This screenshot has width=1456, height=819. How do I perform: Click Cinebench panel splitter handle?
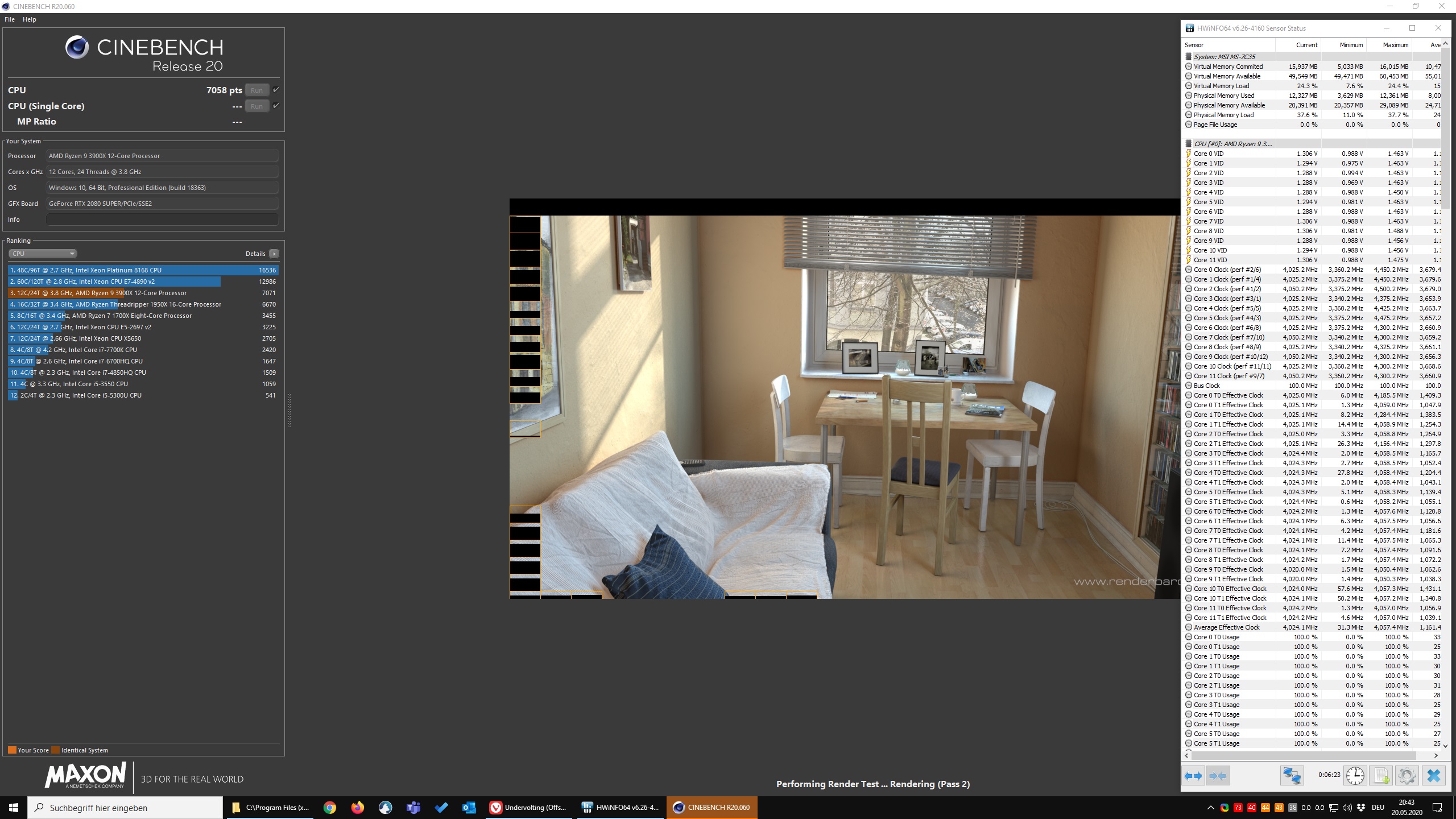[289, 409]
